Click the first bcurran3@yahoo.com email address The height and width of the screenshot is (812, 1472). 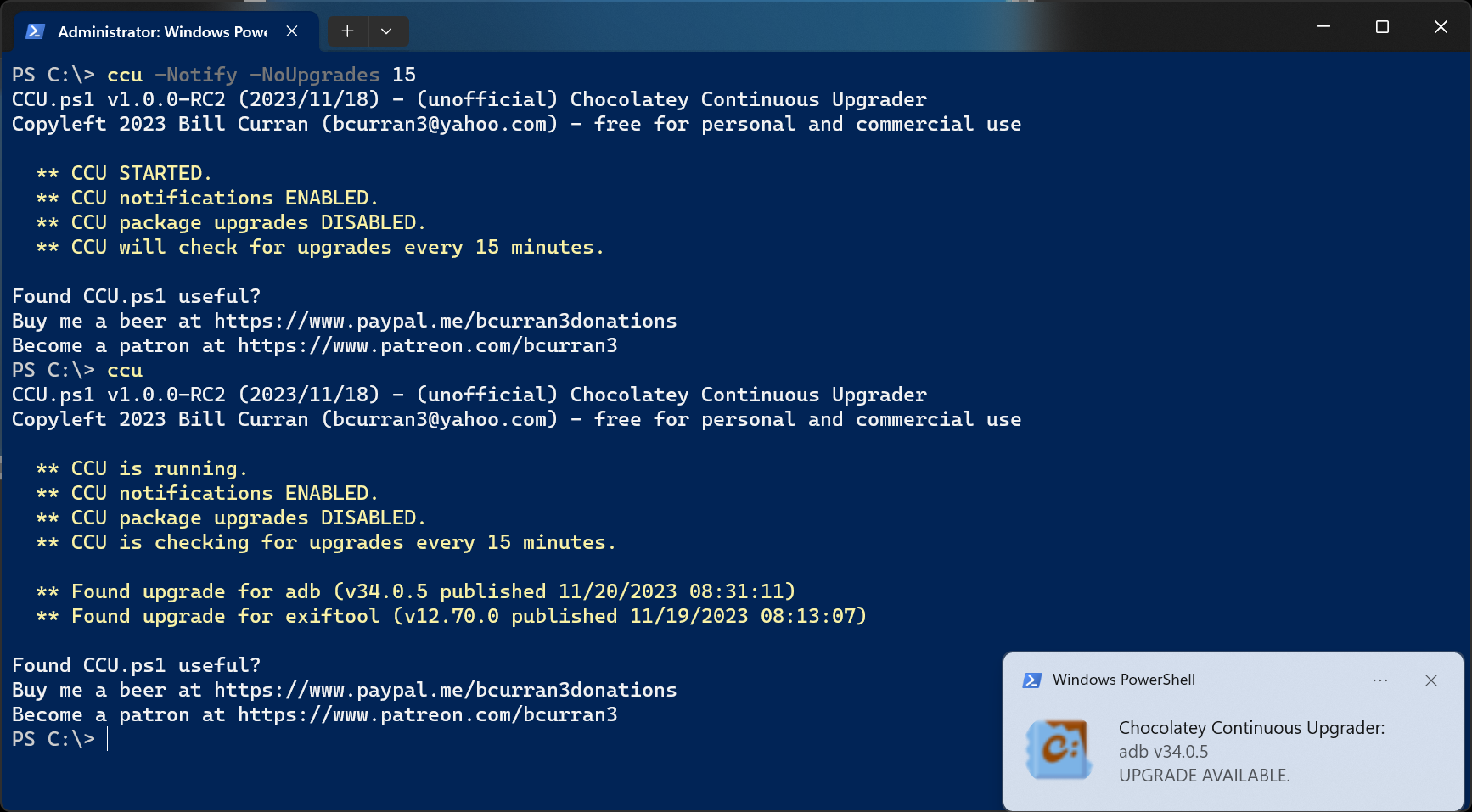point(440,124)
